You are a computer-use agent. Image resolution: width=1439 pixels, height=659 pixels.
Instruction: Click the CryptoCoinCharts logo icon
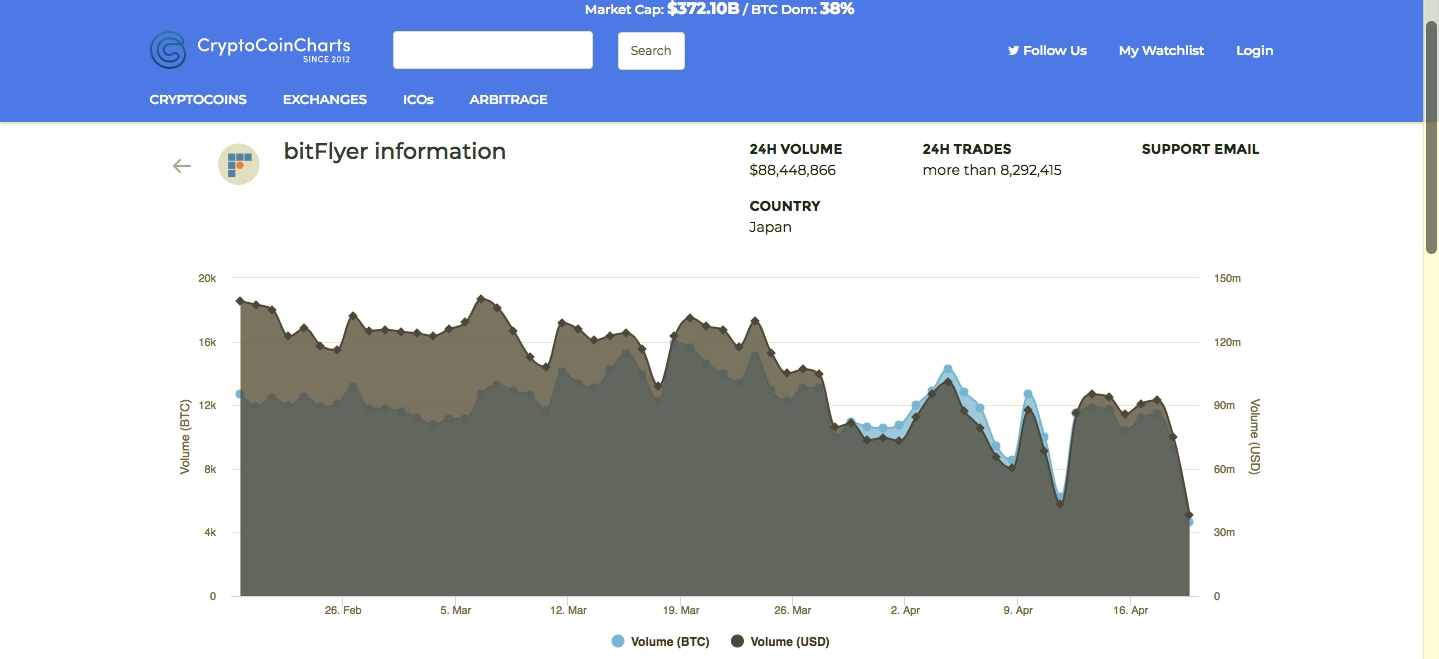[168, 50]
